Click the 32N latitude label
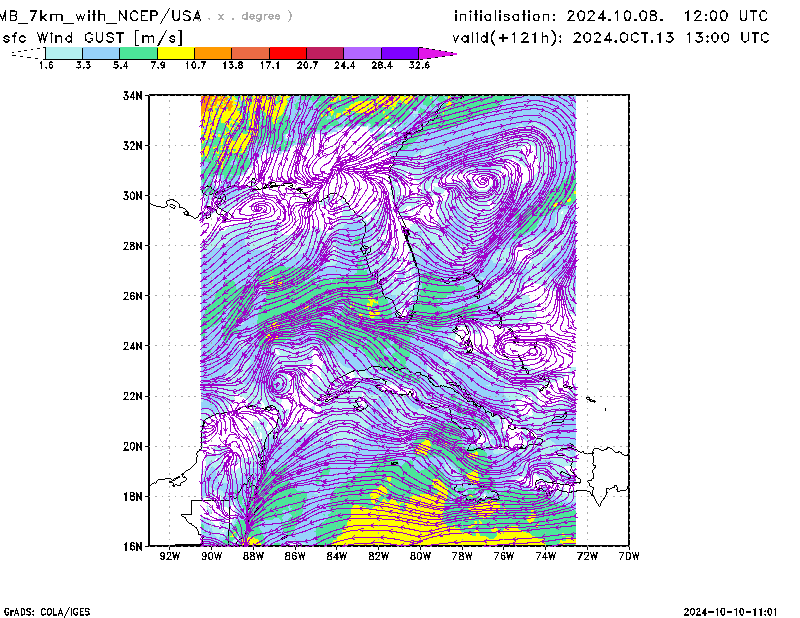 pyautogui.click(x=133, y=145)
